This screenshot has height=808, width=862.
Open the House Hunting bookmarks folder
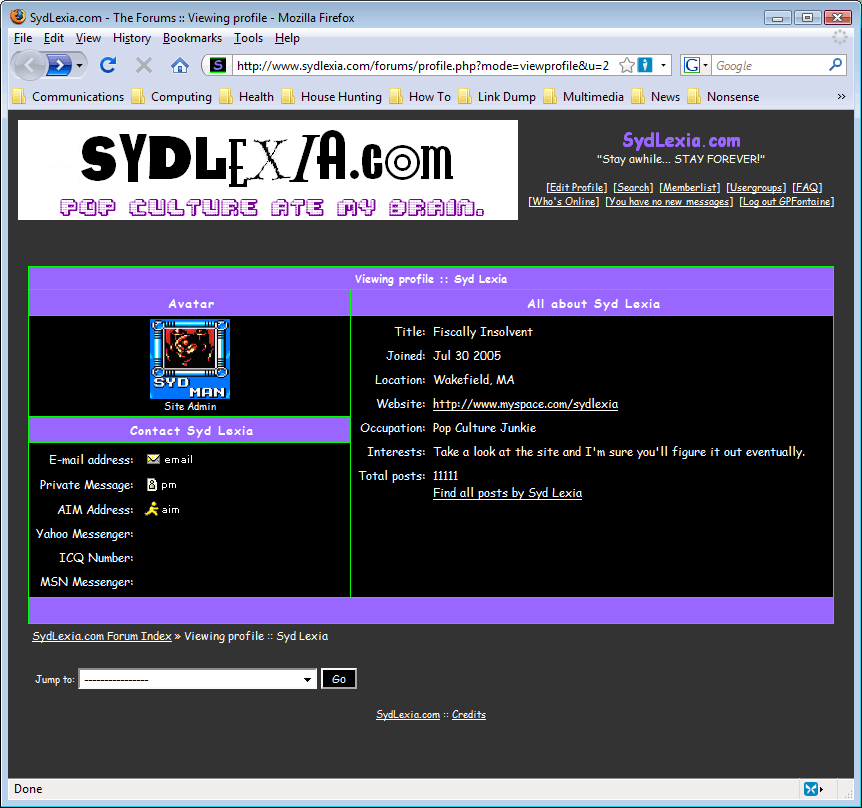[x=332, y=97]
